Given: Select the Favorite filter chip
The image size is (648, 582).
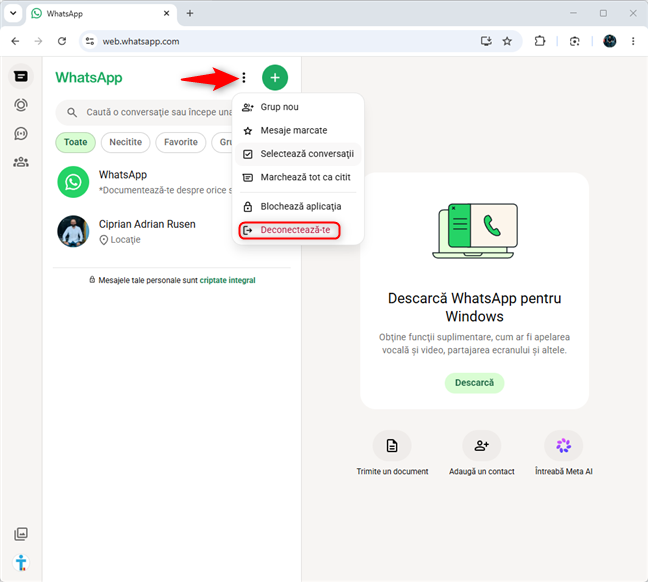Looking at the screenshot, I should coord(181,142).
